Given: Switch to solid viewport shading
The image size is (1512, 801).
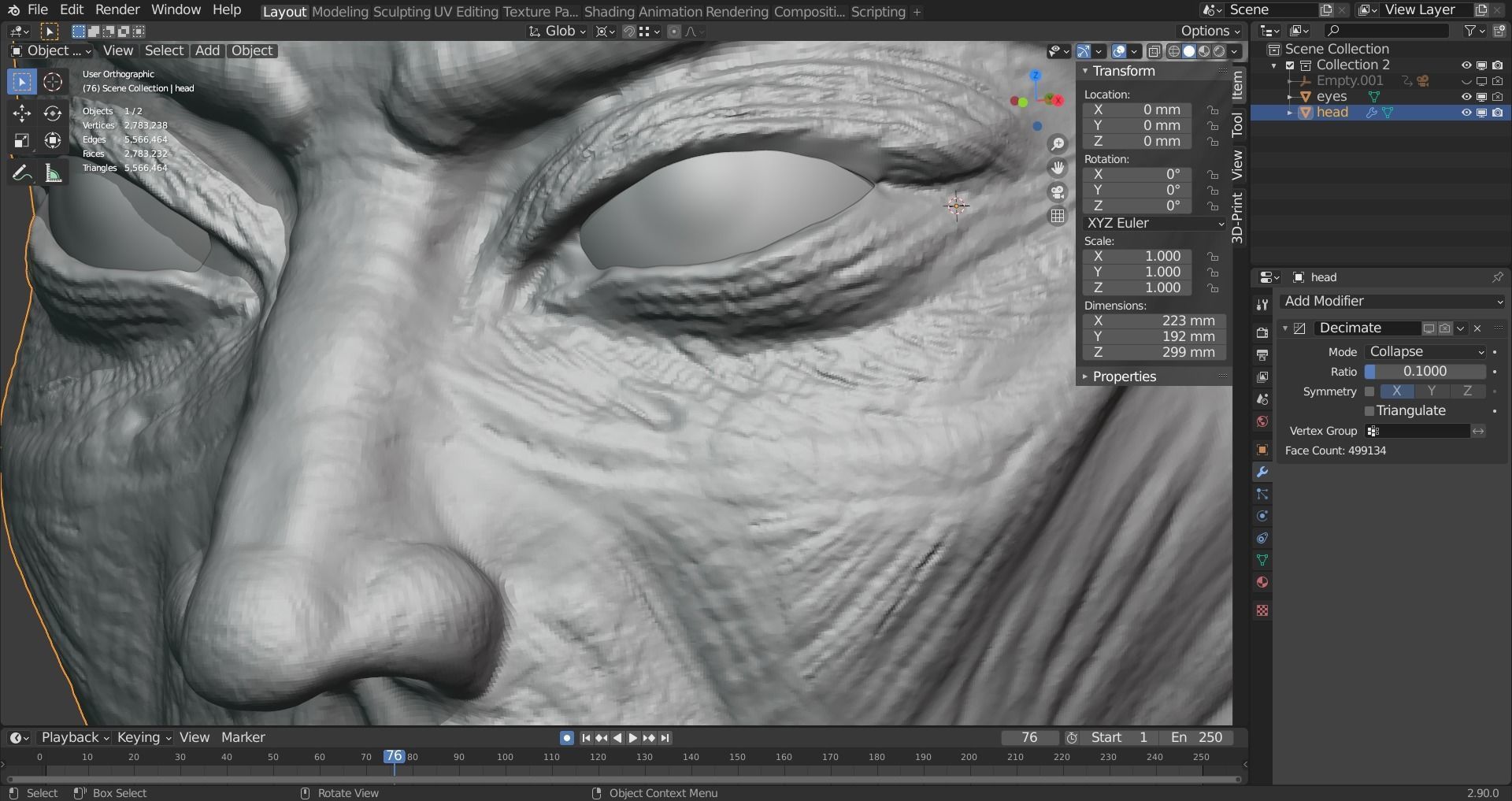Looking at the screenshot, I should 1188,51.
